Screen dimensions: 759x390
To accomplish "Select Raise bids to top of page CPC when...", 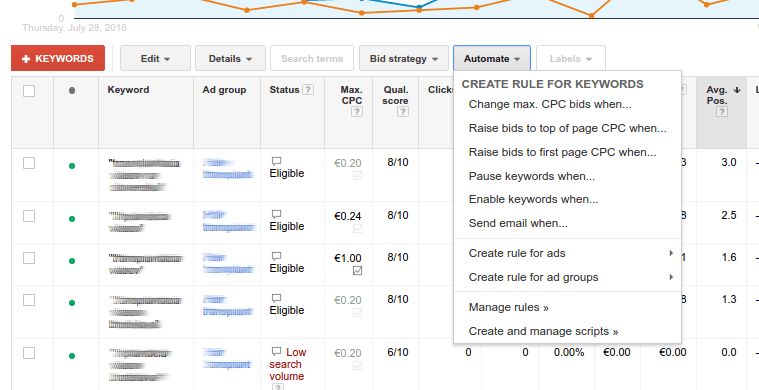I will [x=567, y=128].
